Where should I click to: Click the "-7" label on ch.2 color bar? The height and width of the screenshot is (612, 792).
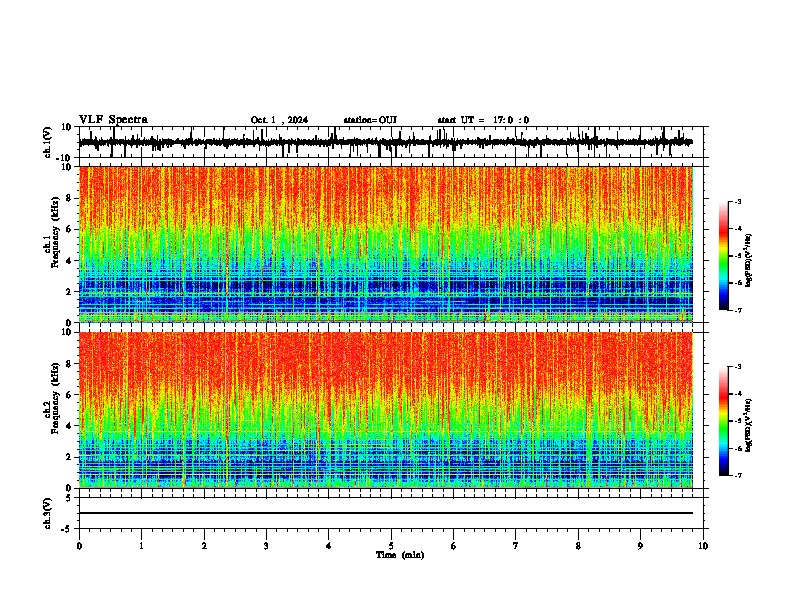point(738,475)
